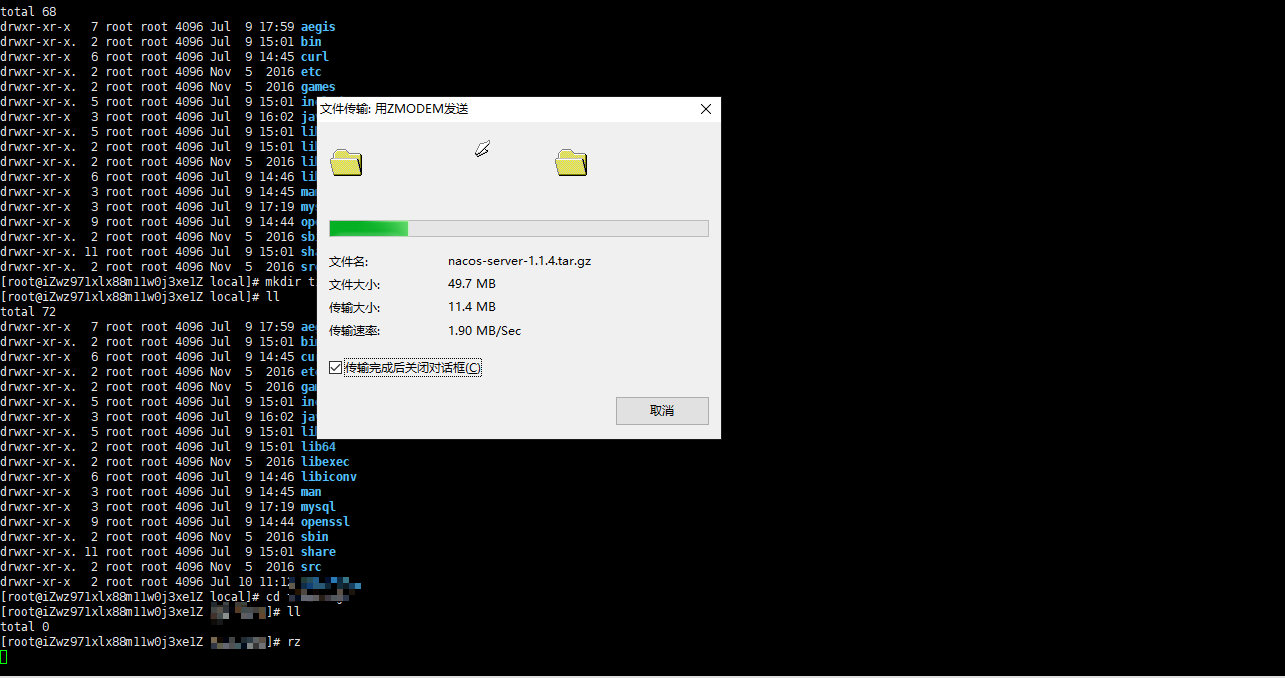This screenshot has width=1285, height=678.
Task: Click the destination open folder icon
Action: click(x=571, y=162)
